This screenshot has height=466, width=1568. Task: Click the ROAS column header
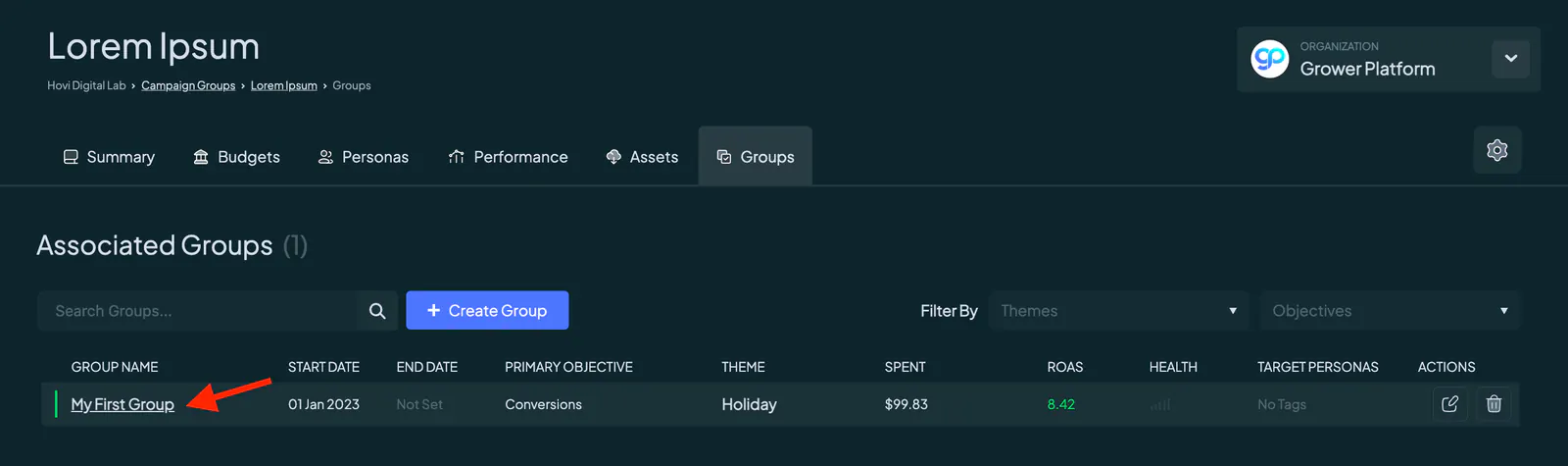coord(1065,367)
